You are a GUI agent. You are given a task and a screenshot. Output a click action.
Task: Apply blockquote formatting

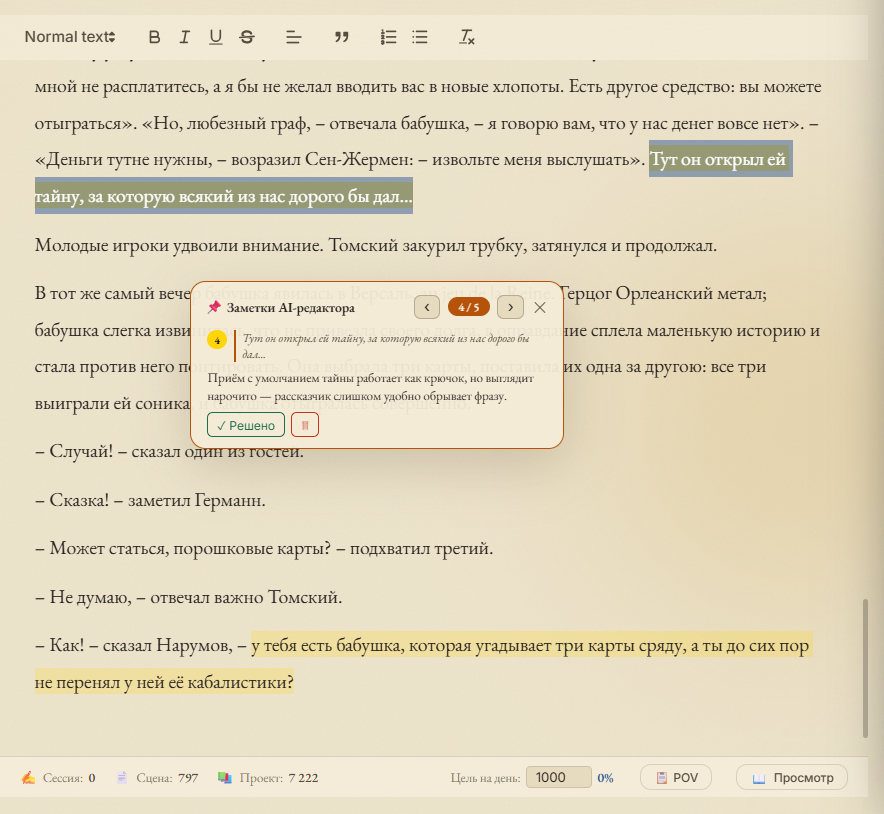(341, 37)
